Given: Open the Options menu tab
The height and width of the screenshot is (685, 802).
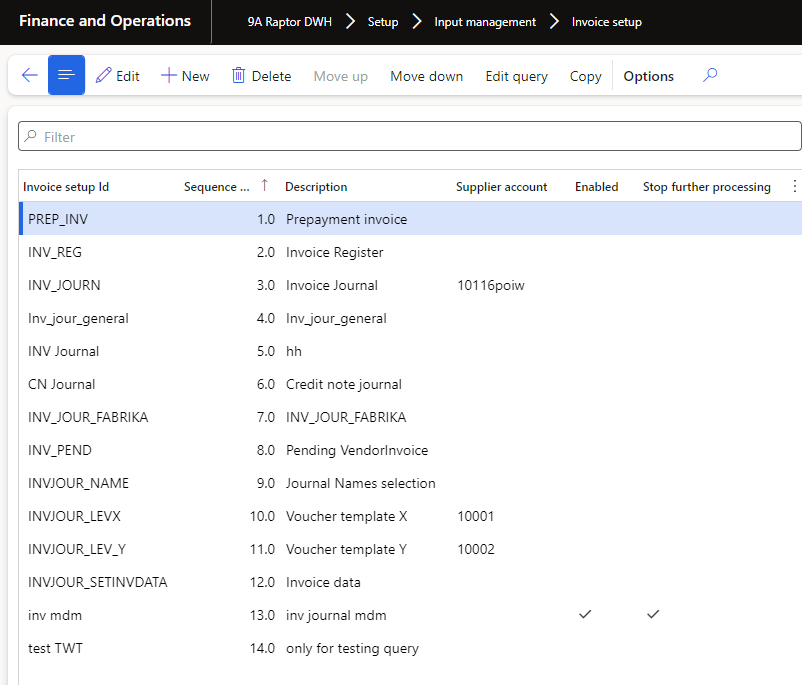Looking at the screenshot, I should (648, 76).
